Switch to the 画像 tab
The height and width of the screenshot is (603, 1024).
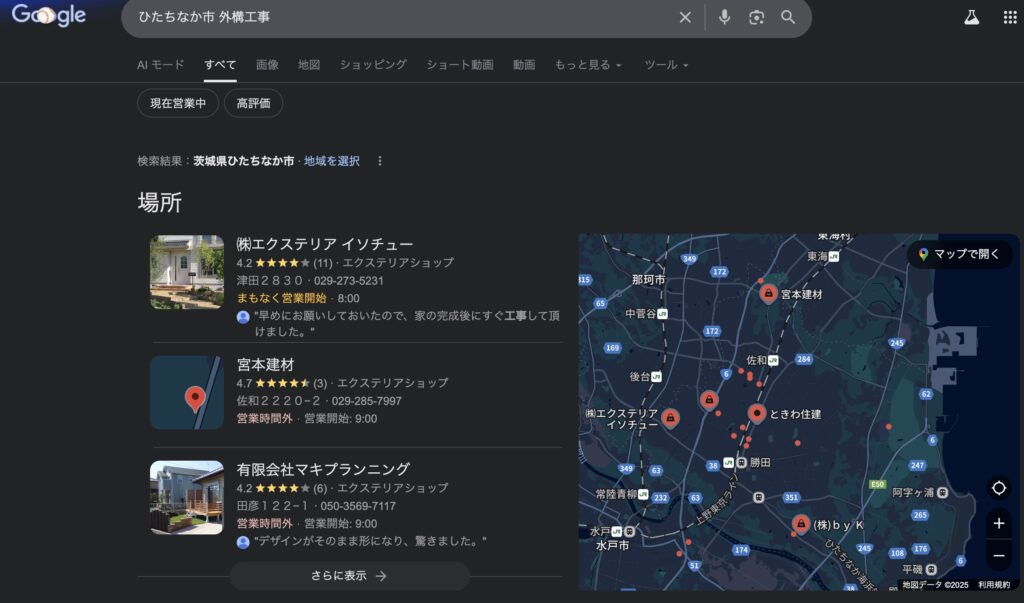pos(267,65)
